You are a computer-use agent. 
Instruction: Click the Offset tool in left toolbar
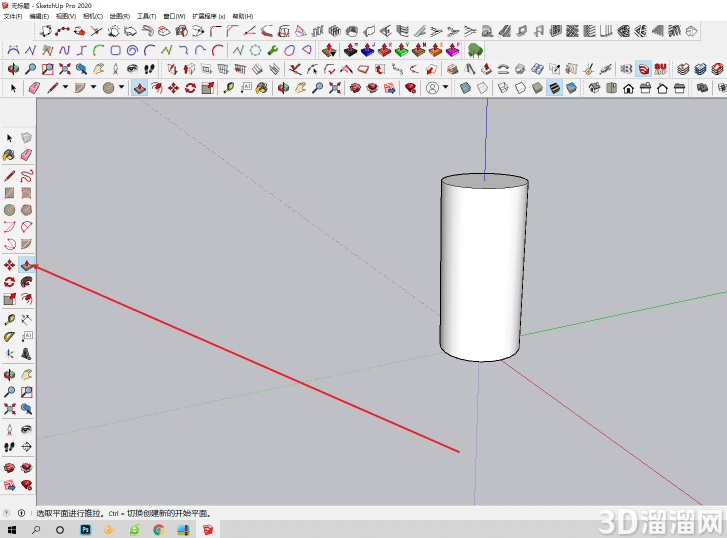pos(26,299)
